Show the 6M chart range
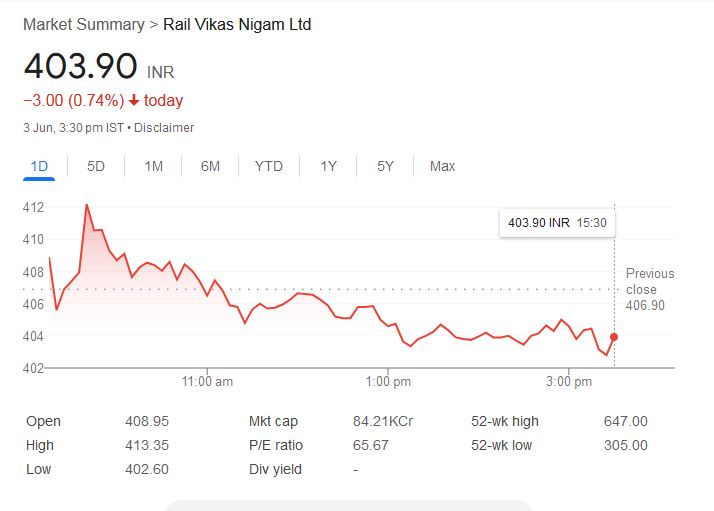Viewport: 714px width, 511px height. click(x=210, y=166)
